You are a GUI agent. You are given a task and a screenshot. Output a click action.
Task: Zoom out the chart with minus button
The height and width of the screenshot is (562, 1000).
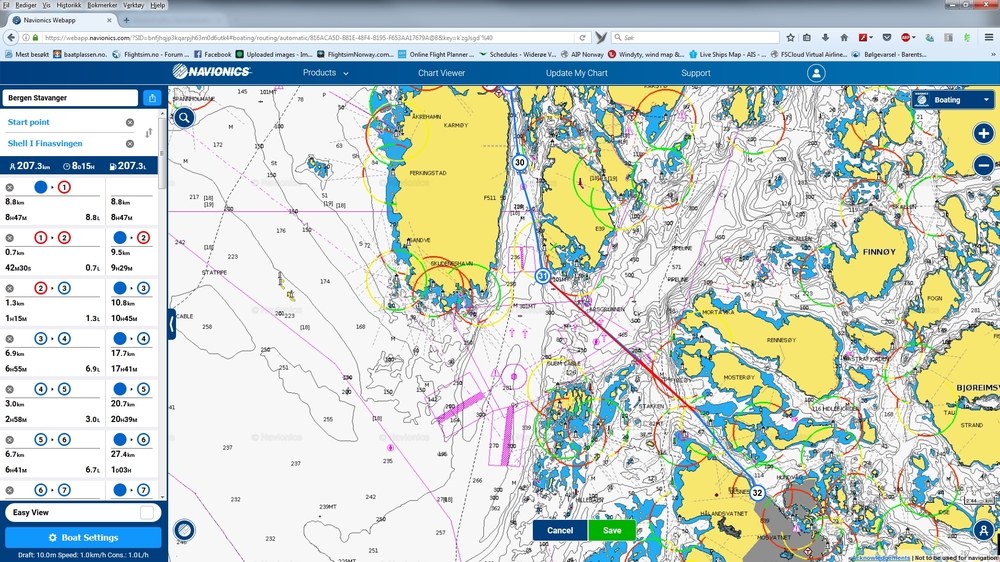point(983,165)
